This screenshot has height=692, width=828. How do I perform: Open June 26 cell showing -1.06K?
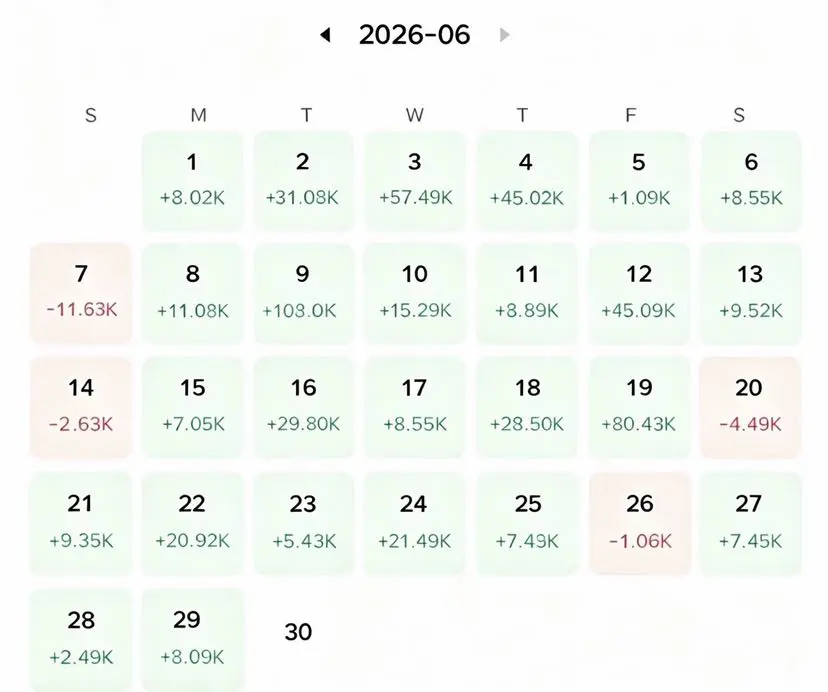639,523
